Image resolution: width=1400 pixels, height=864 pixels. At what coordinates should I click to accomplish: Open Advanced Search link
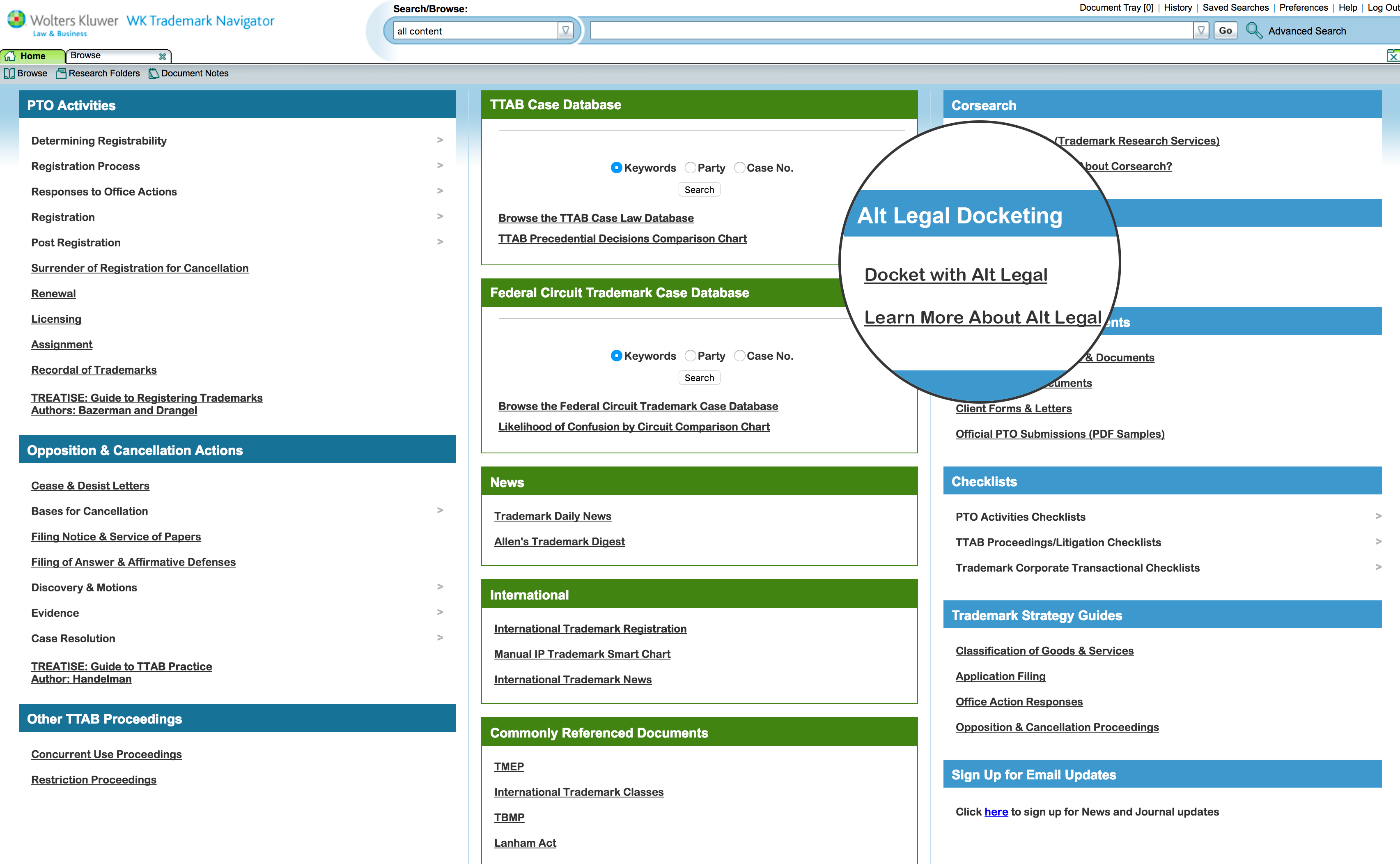click(x=1307, y=31)
